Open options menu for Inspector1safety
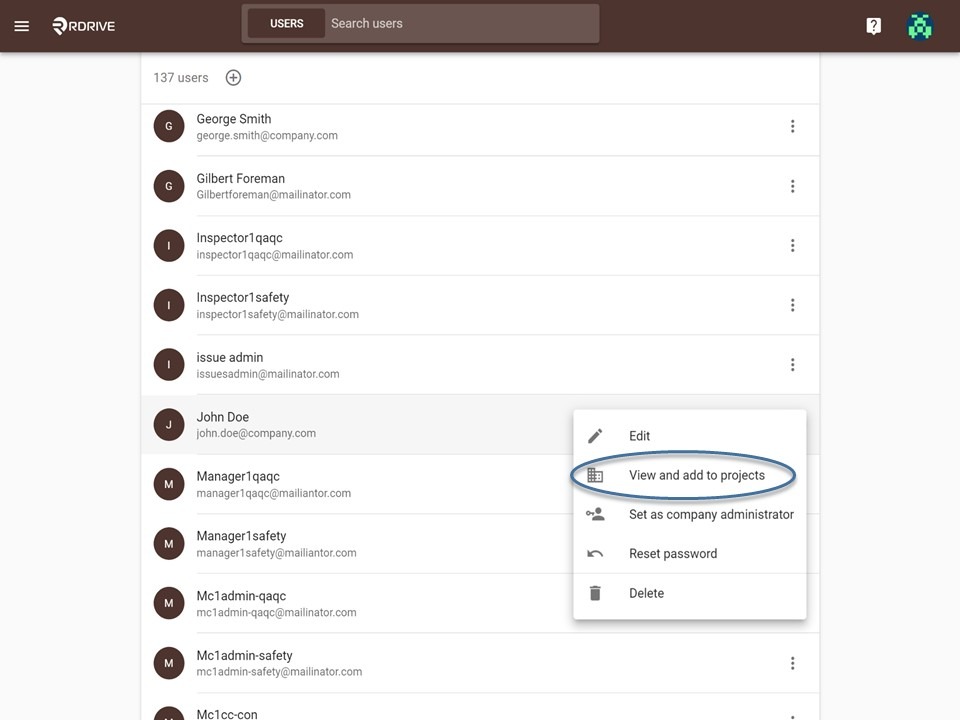 click(792, 305)
